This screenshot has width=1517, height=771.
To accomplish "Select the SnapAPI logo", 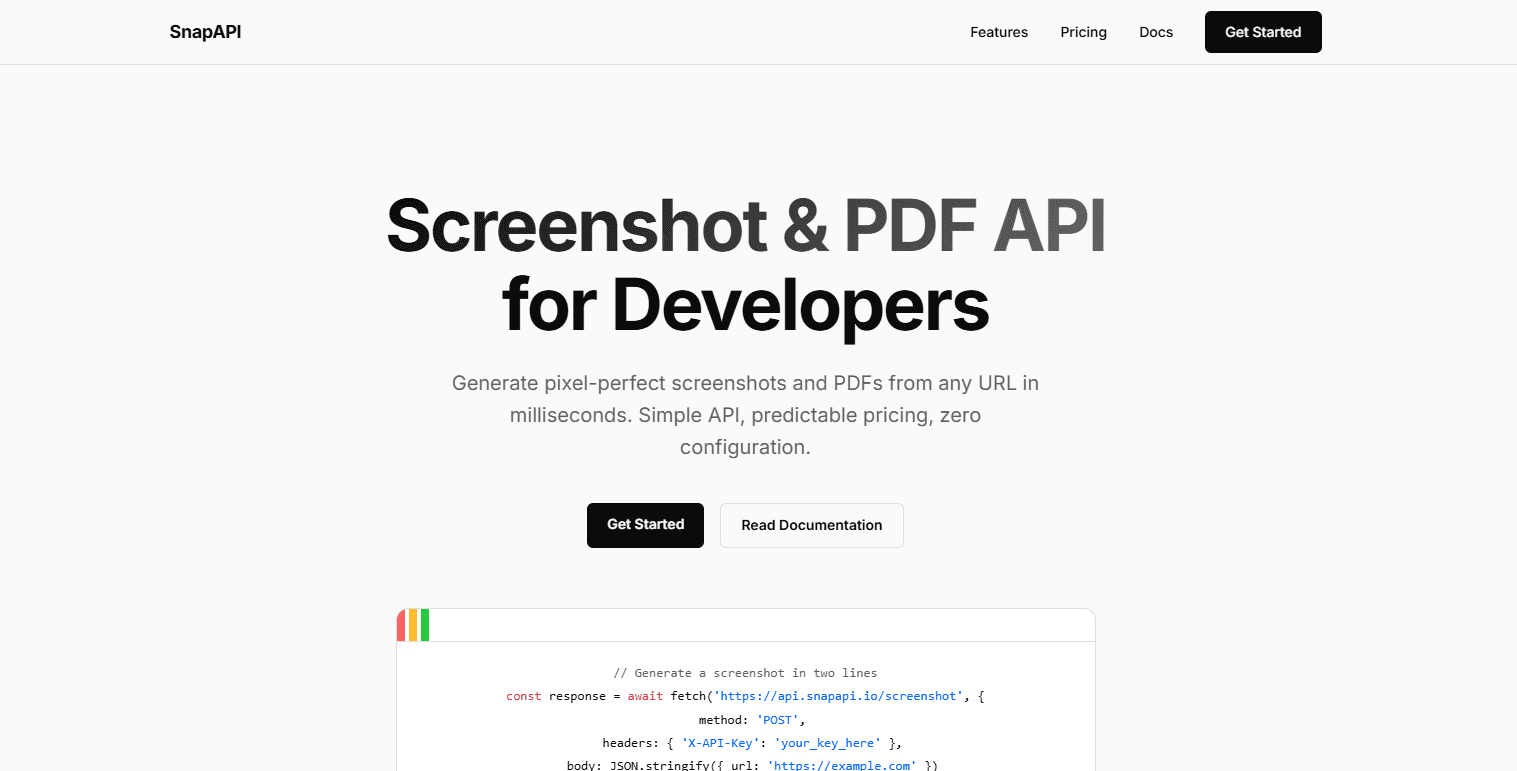I will [x=205, y=31].
